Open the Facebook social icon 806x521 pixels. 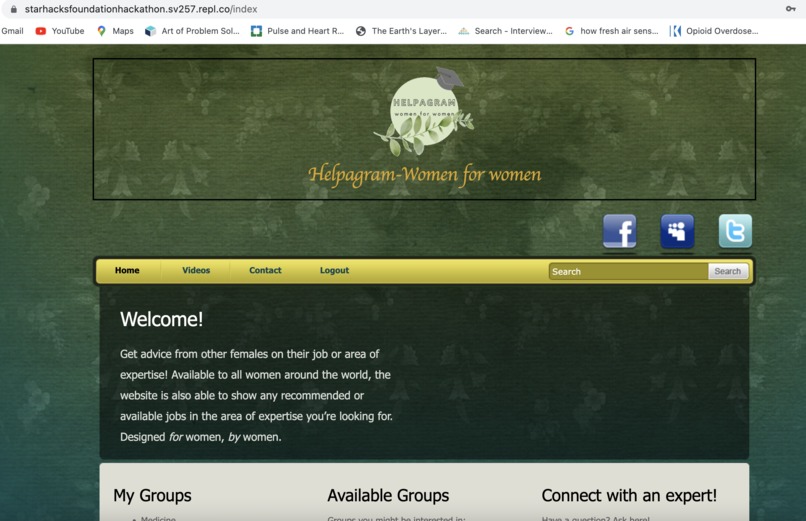[619, 231]
